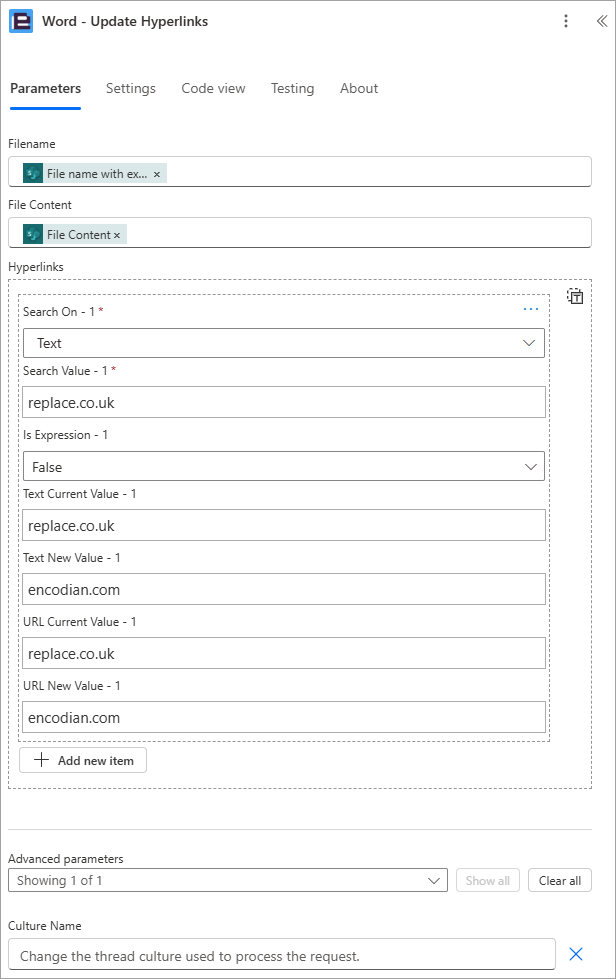The image size is (616, 979).
Task: Click the Clear all button
Action: tap(560, 880)
